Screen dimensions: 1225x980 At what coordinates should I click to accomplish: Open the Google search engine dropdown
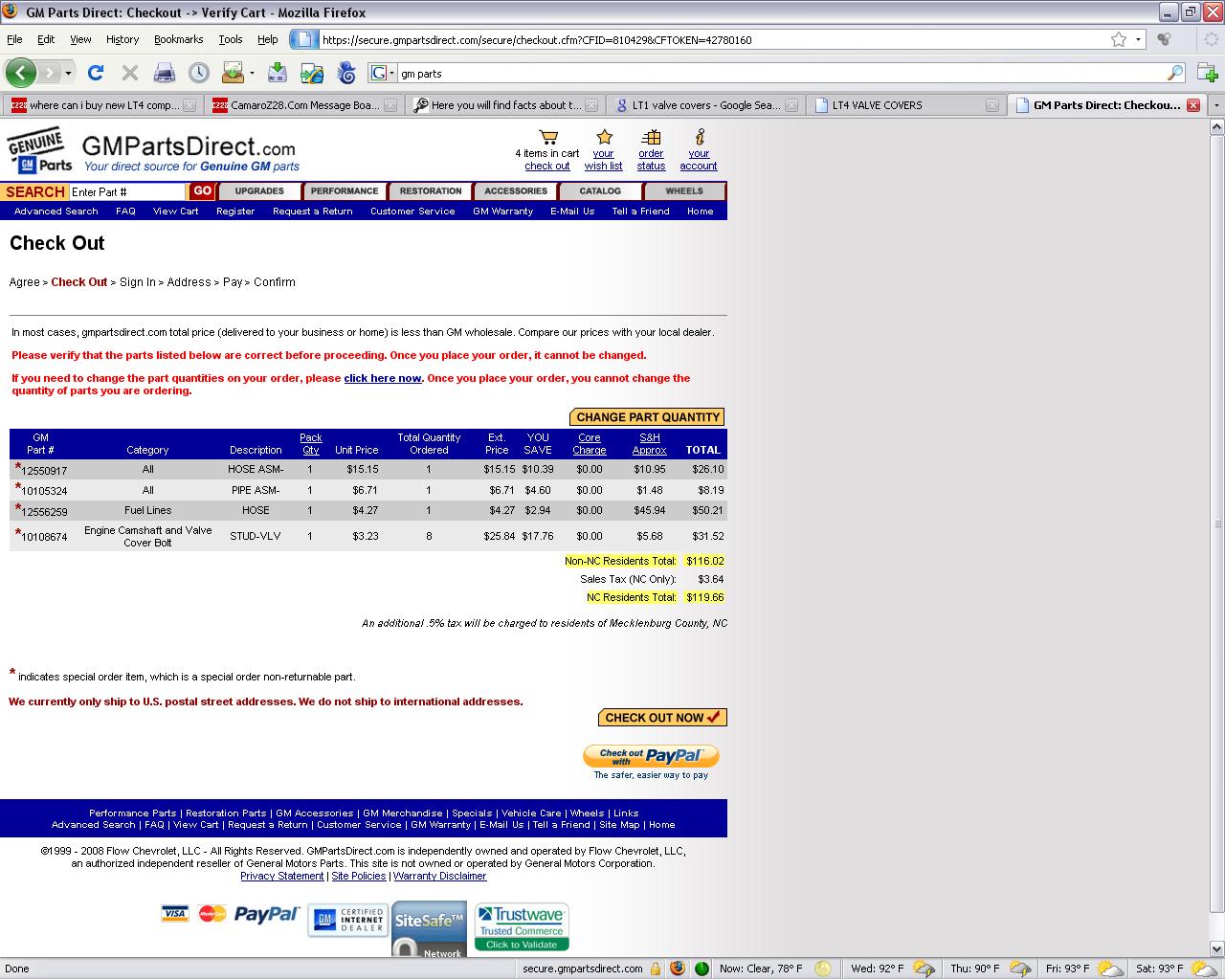tap(383, 74)
